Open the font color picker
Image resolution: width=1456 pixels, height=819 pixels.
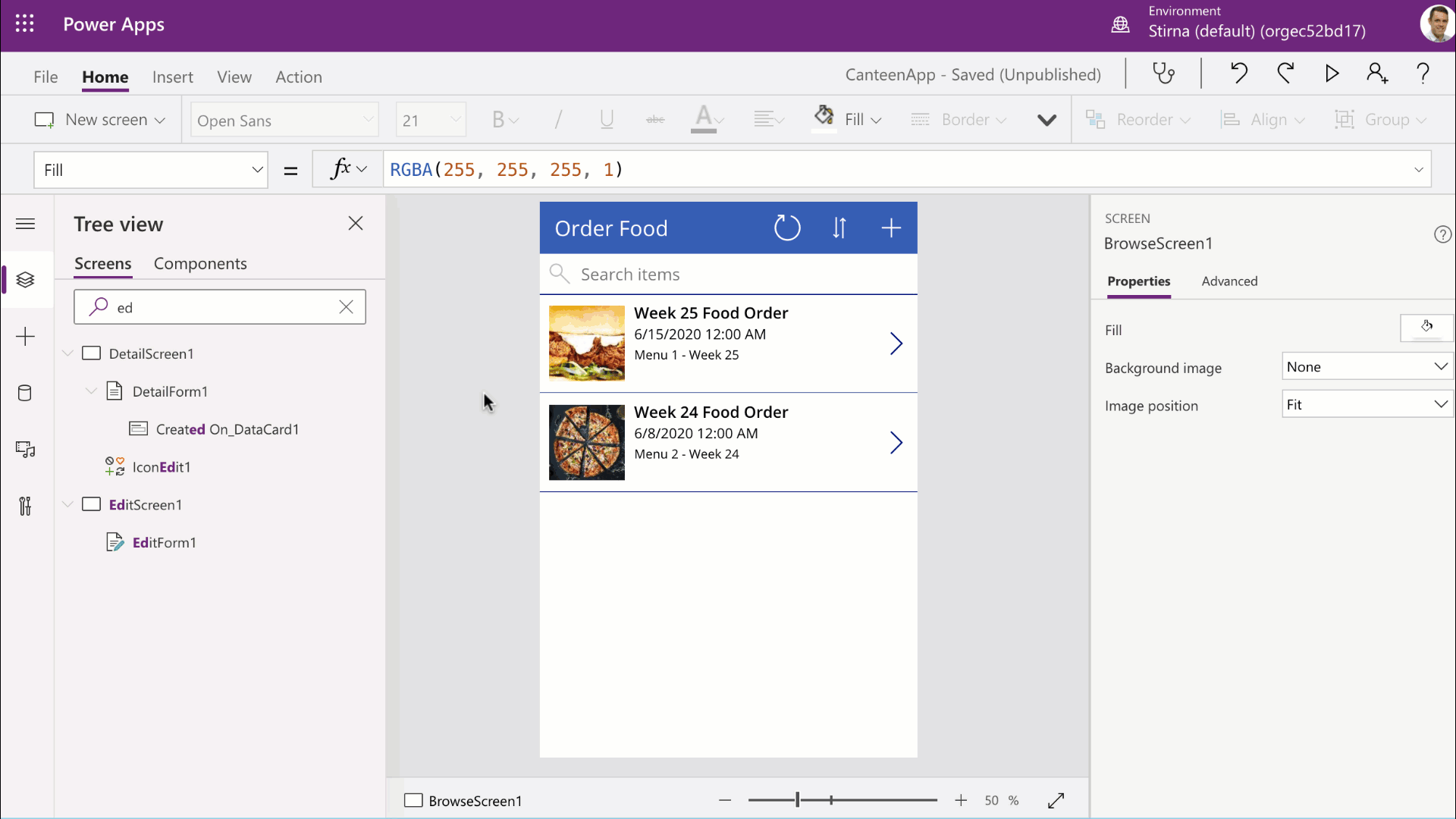[708, 120]
